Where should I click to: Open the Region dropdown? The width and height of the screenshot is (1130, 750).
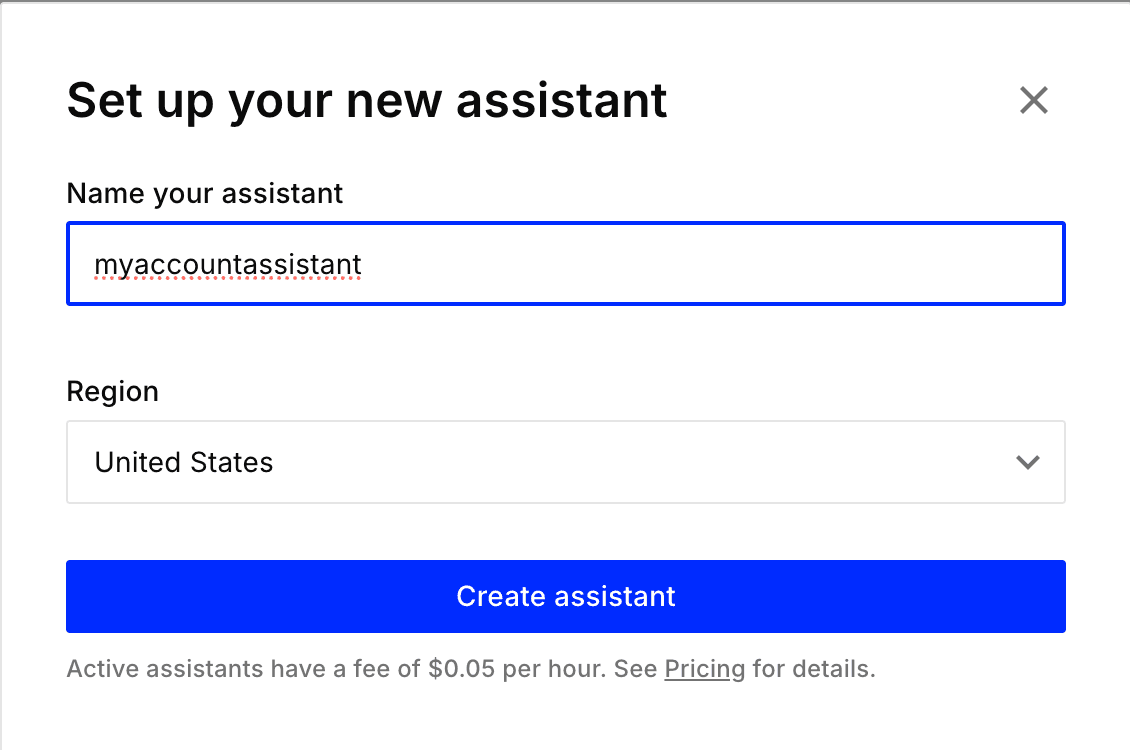[x=565, y=462]
